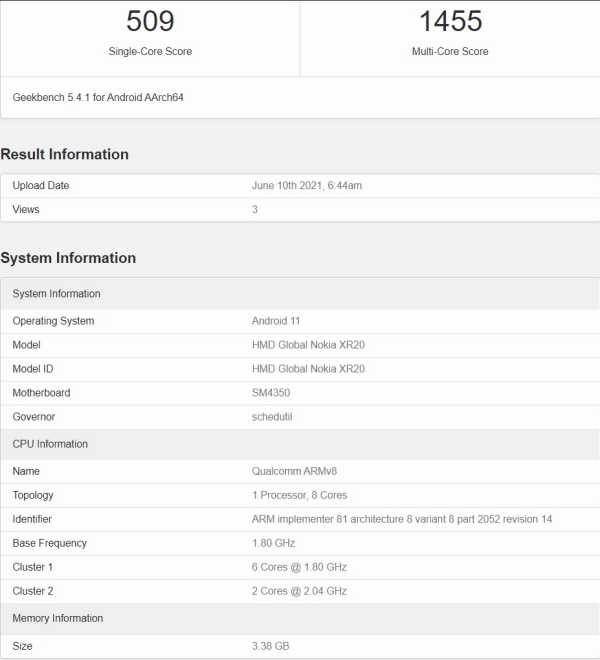Click the '2 Cores @ 2.04 GHz' value

(299, 591)
